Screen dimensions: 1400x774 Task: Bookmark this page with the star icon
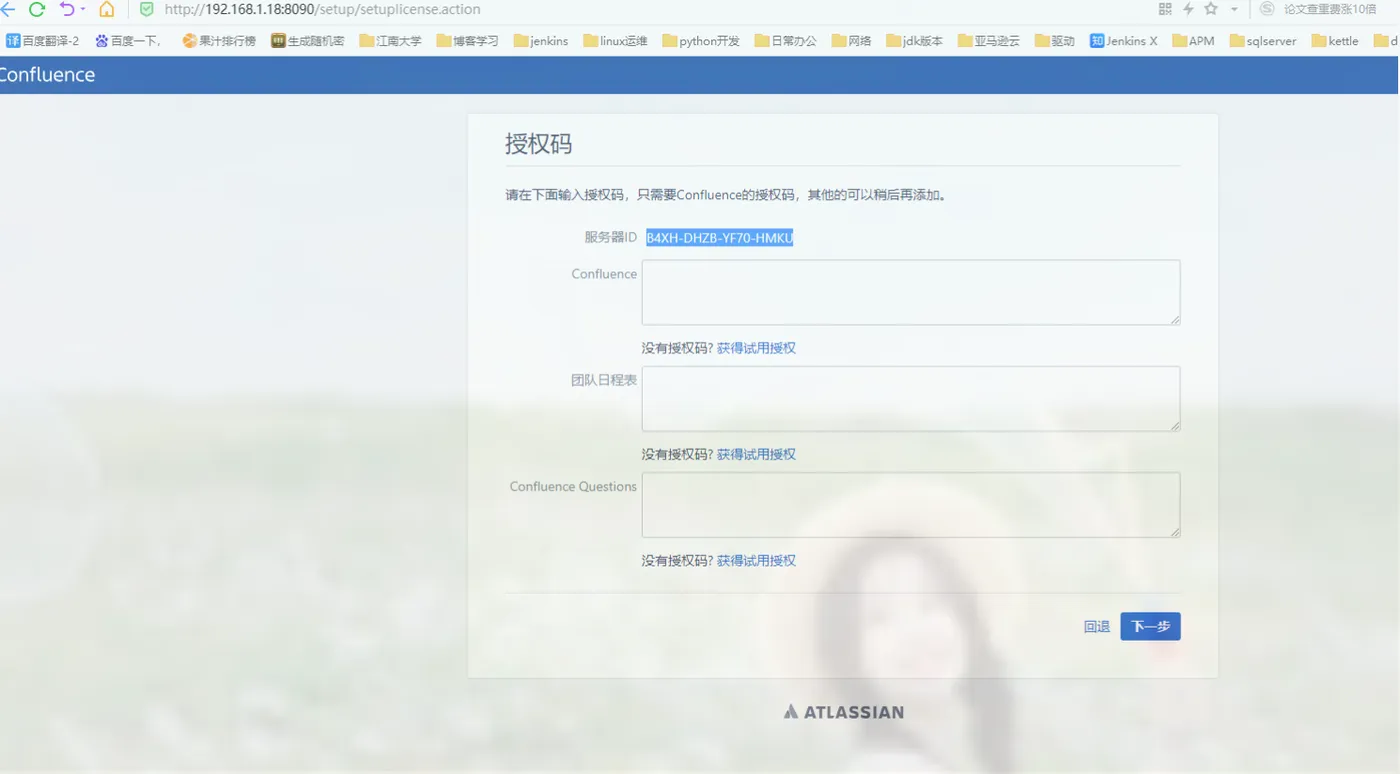pos(1211,9)
